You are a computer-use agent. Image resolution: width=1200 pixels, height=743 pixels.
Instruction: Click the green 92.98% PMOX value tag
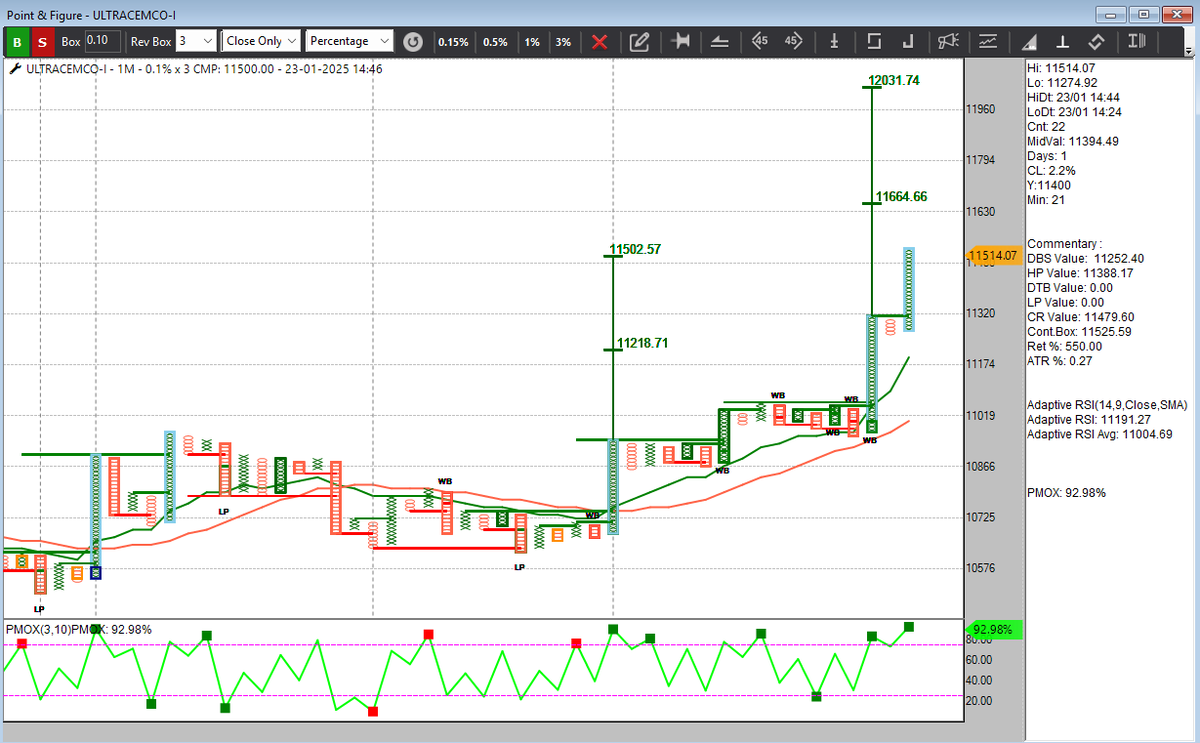pyautogui.click(x=993, y=630)
